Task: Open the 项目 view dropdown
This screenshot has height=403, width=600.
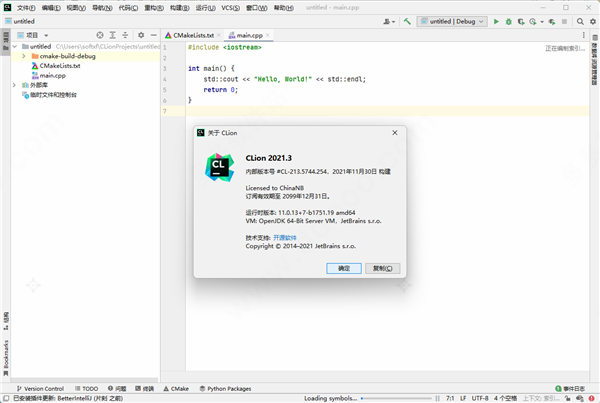Action: 34,35
